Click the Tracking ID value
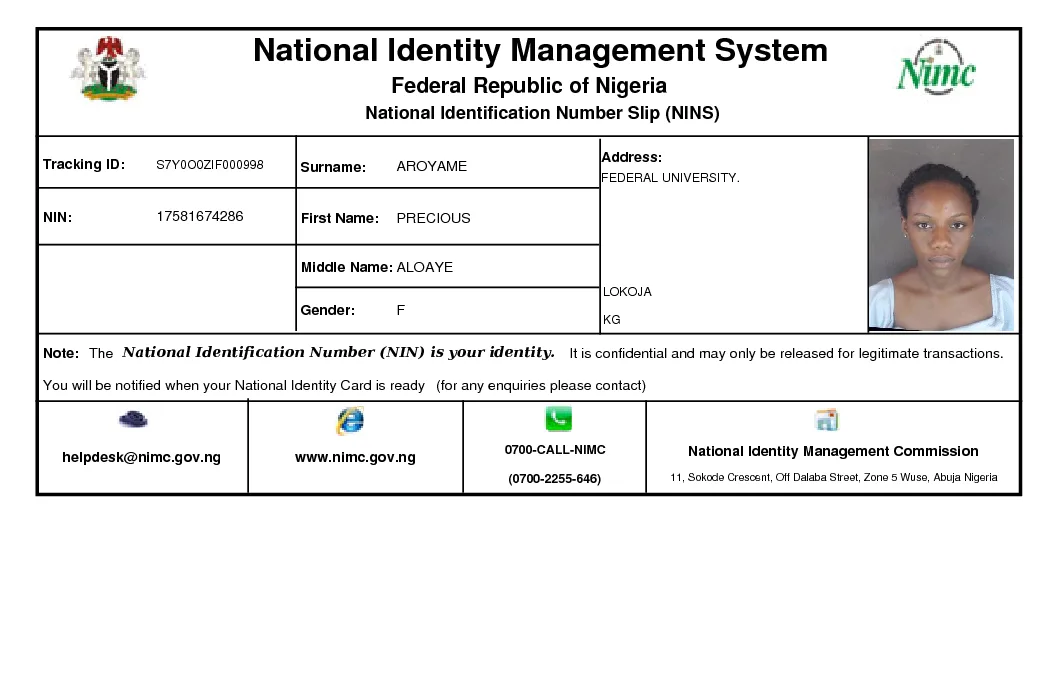Viewport: 1058px width, 674px height. point(209,165)
